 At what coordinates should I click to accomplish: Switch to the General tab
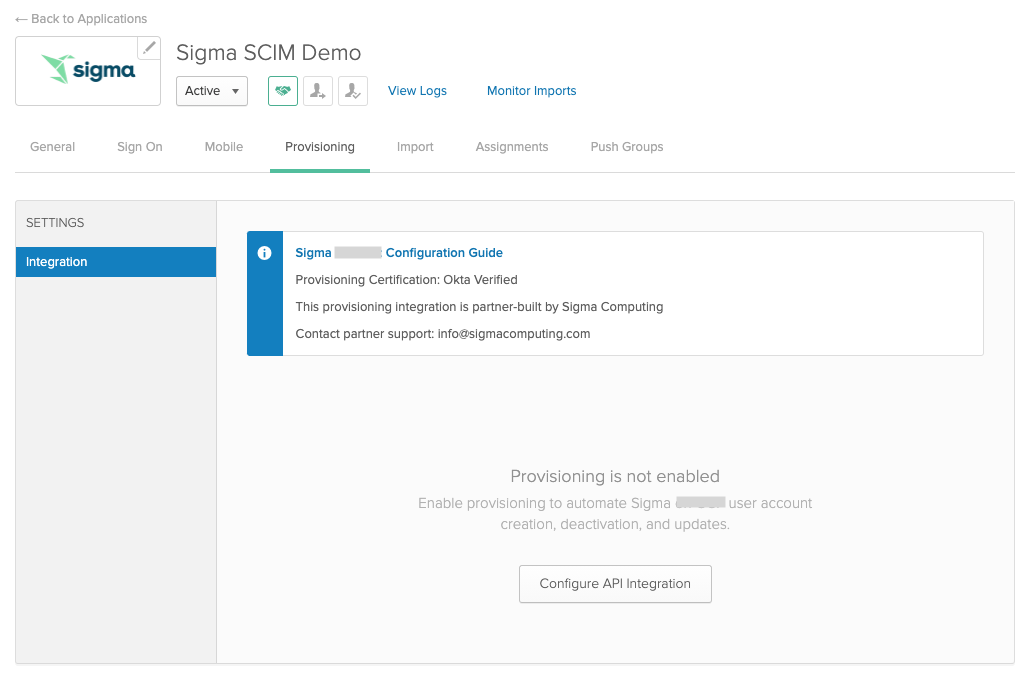click(x=52, y=147)
